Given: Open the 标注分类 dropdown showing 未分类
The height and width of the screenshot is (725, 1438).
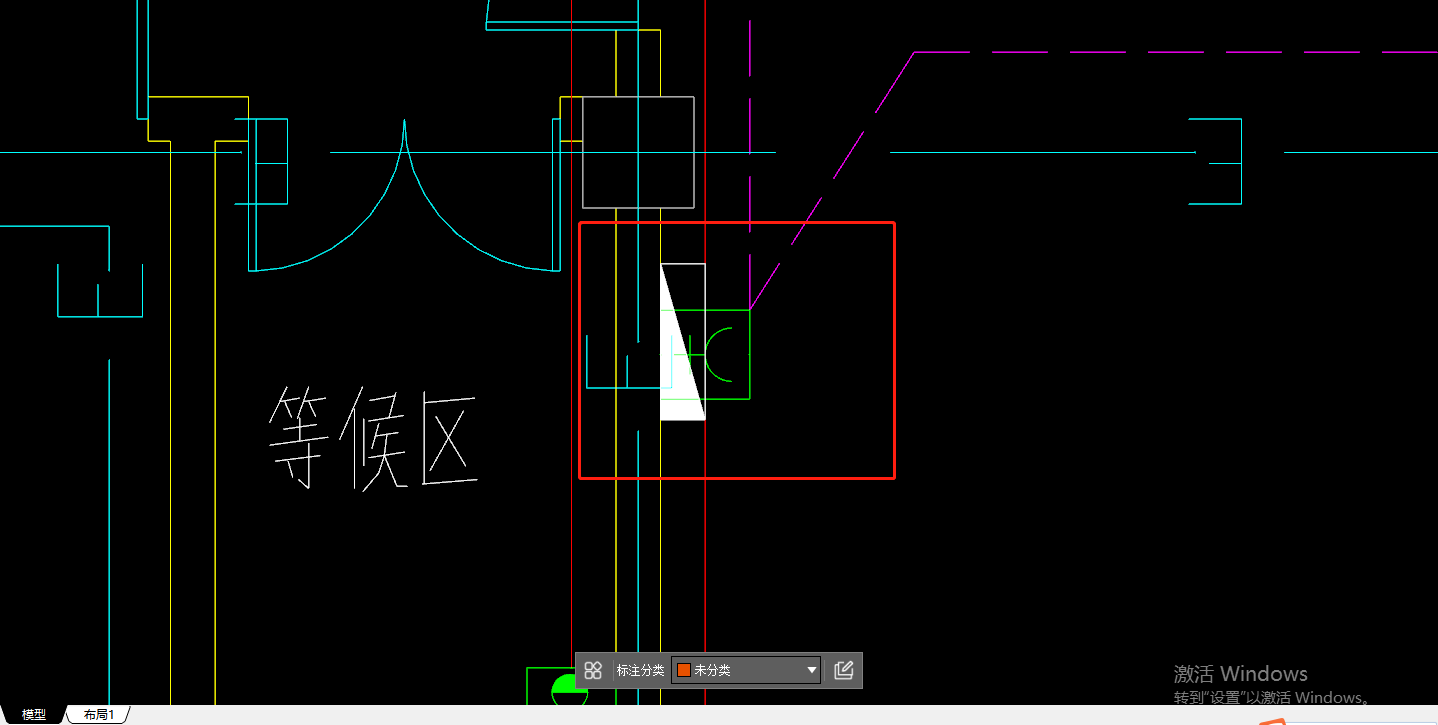Looking at the screenshot, I should click(x=746, y=670).
